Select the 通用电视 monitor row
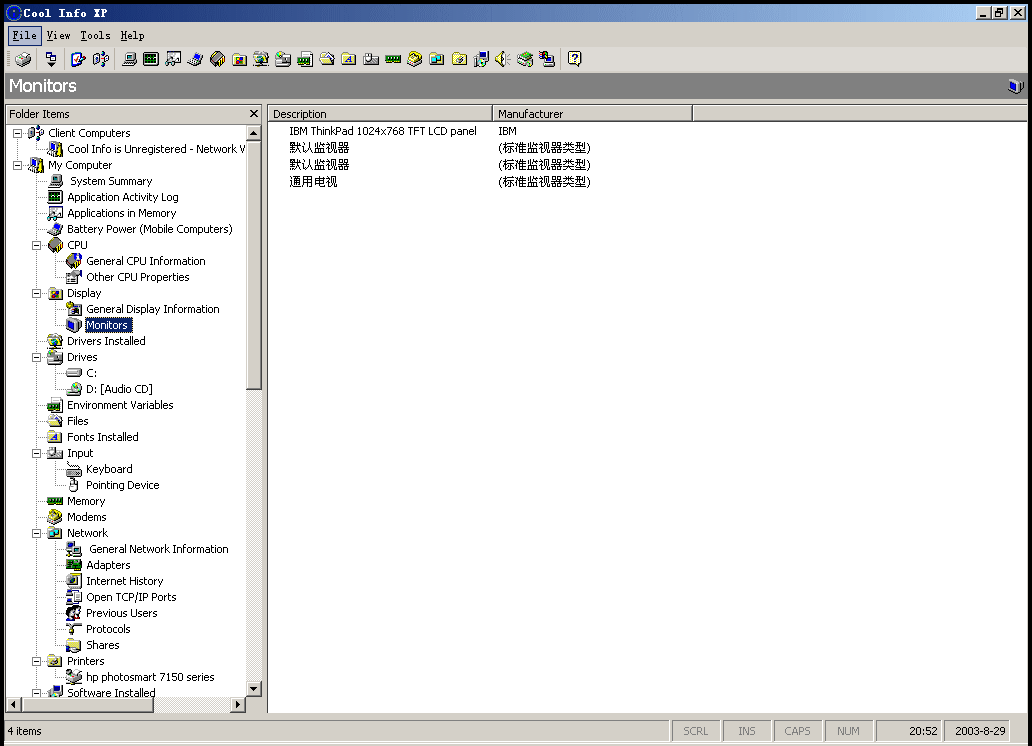Image resolution: width=1032 pixels, height=746 pixels. coord(313,182)
